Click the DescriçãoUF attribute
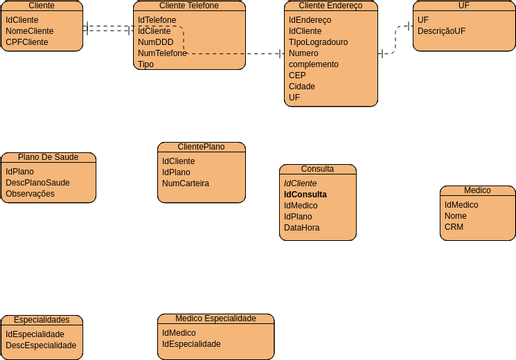This screenshot has width=516, height=360. (441, 31)
